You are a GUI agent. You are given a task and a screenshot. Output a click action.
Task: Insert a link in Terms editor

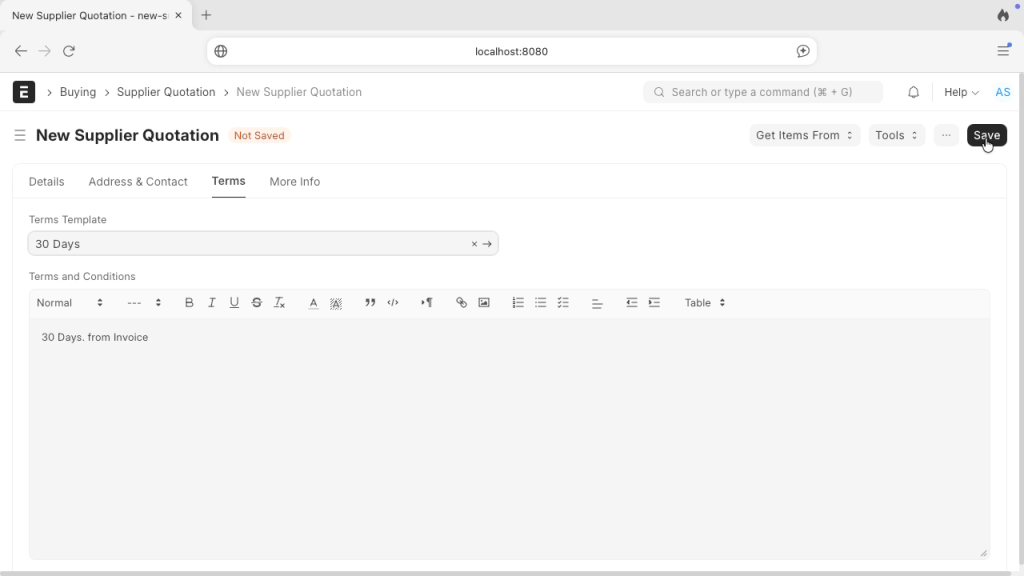[x=461, y=303]
